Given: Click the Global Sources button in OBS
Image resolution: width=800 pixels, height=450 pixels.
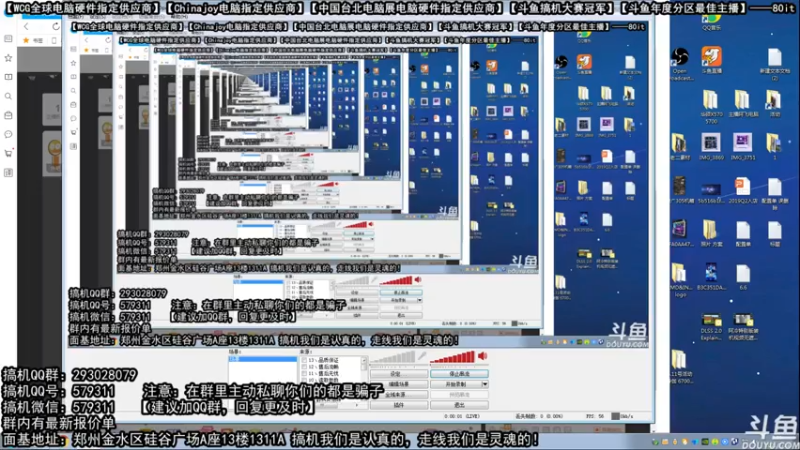Looking at the screenshot, I should point(398,394).
